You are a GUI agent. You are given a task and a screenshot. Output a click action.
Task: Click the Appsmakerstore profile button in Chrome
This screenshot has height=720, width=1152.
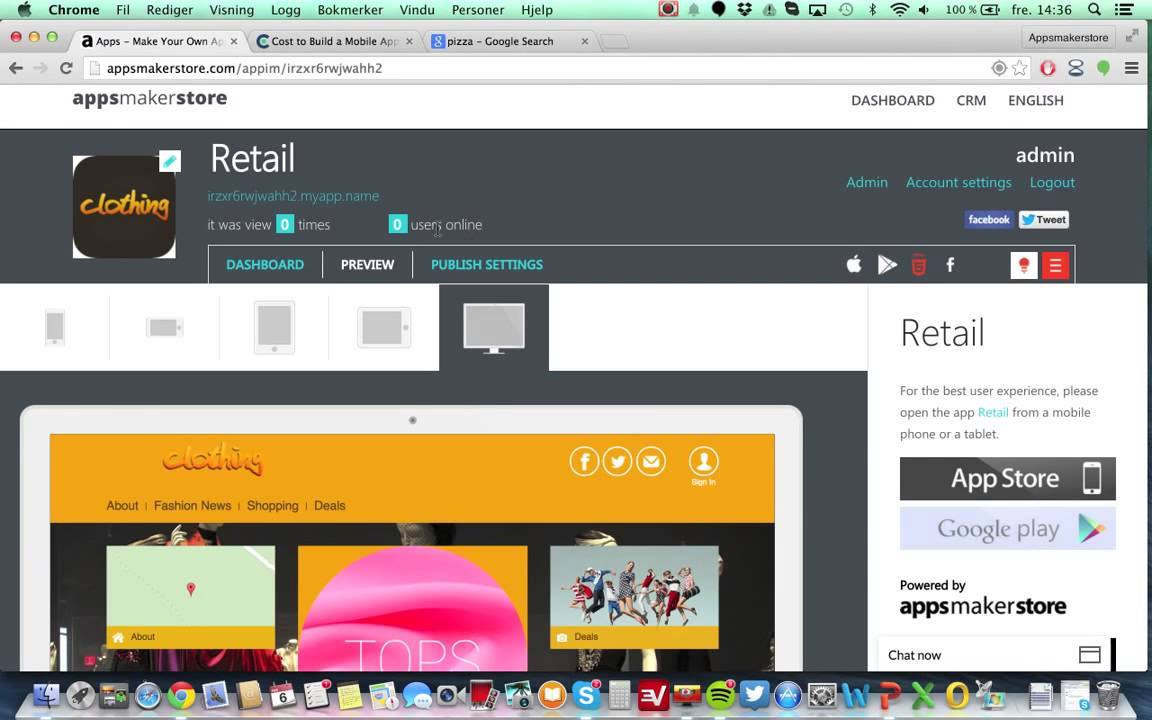coord(1068,37)
